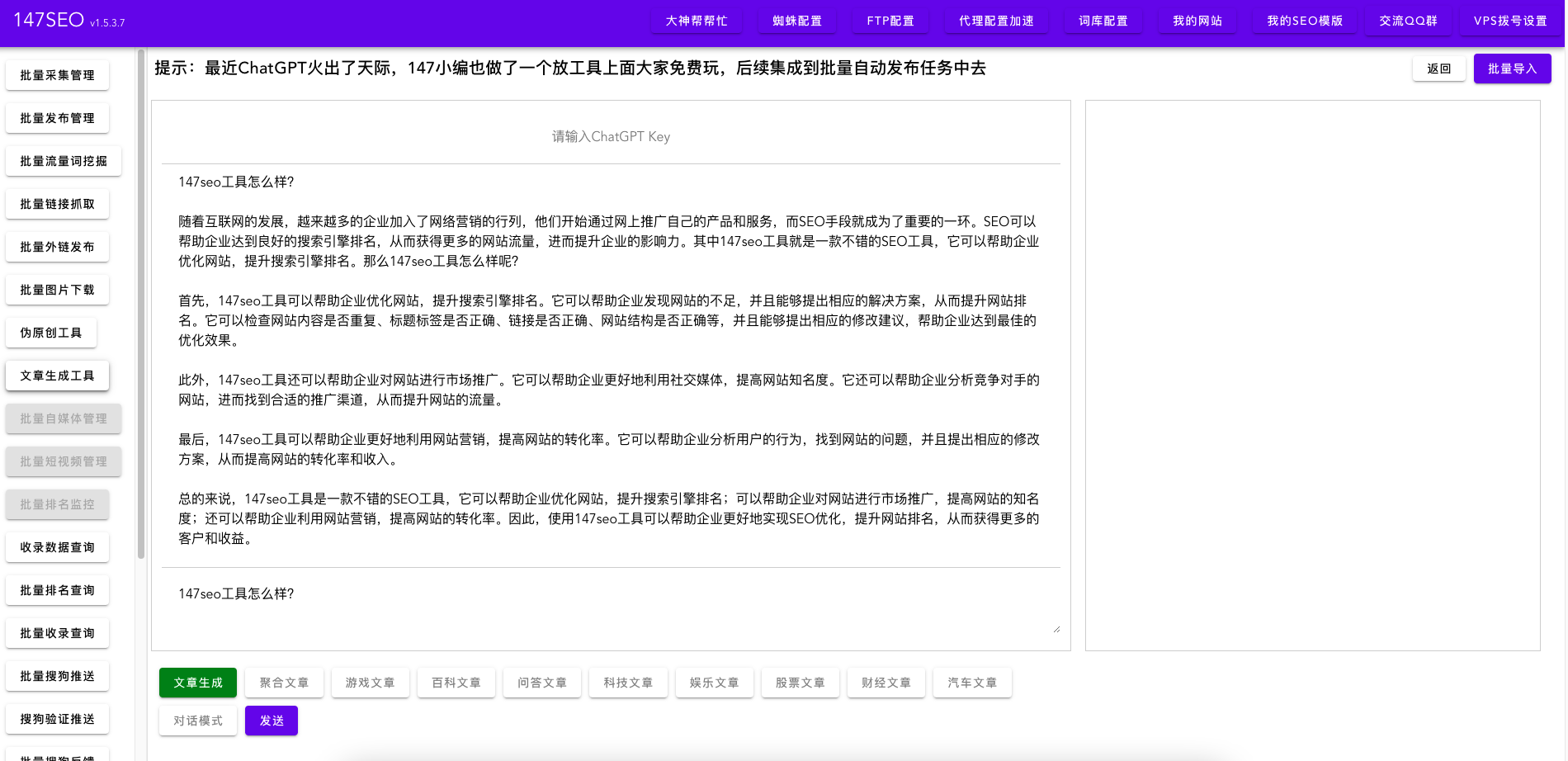Click the generated article heading 147seo工具怎么样?
The height and width of the screenshot is (761, 1568).
pyautogui.click(x=236, y=182)
